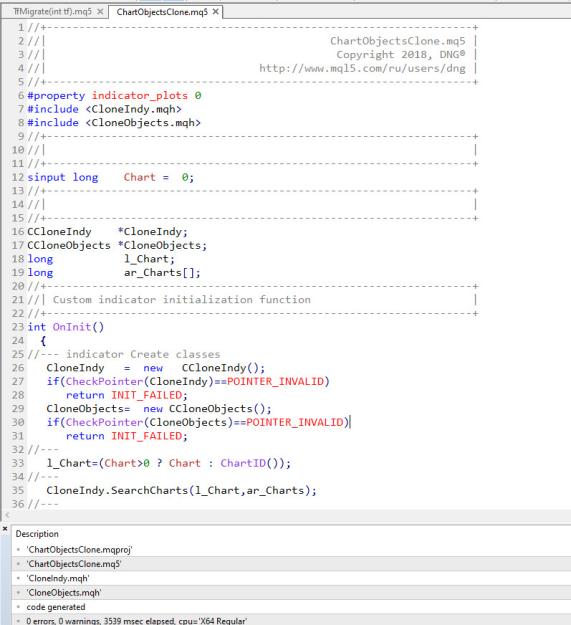Screen dimensions: 571x625
Task: Click on INIT_FAILED on line 28
Action: [146, 395]
